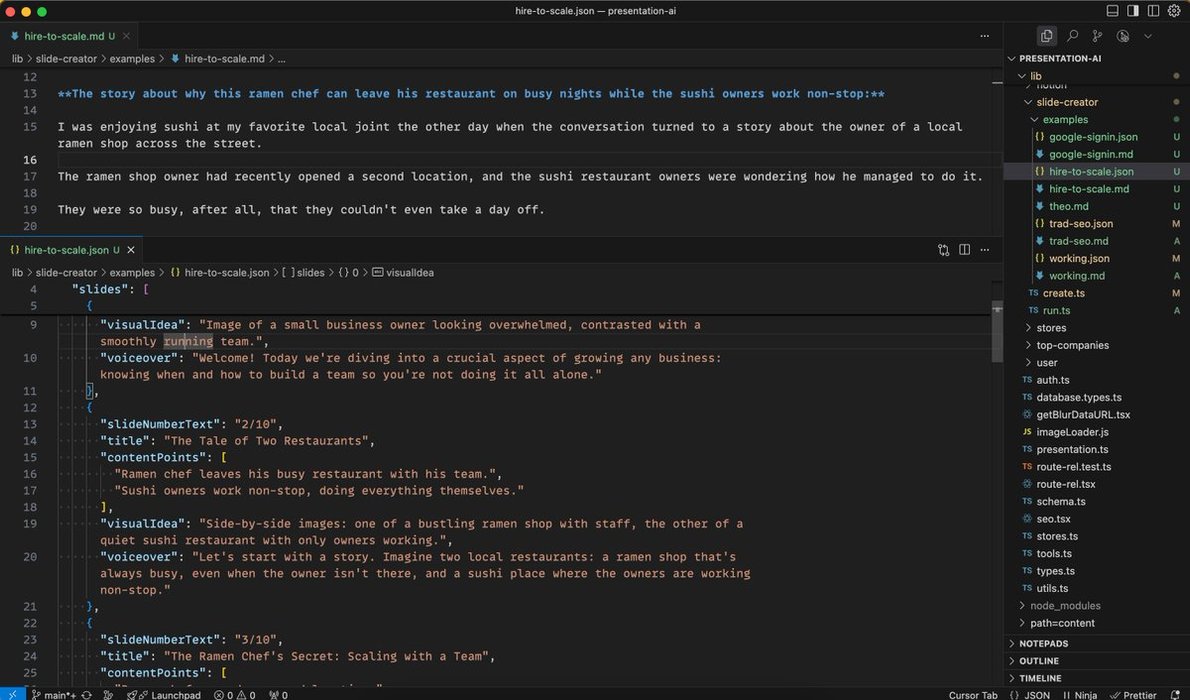The height and width of the screenshot is (700, 1190).
Task: Open presentation.ts from the explorer
Action: [x=1072, y=449]
